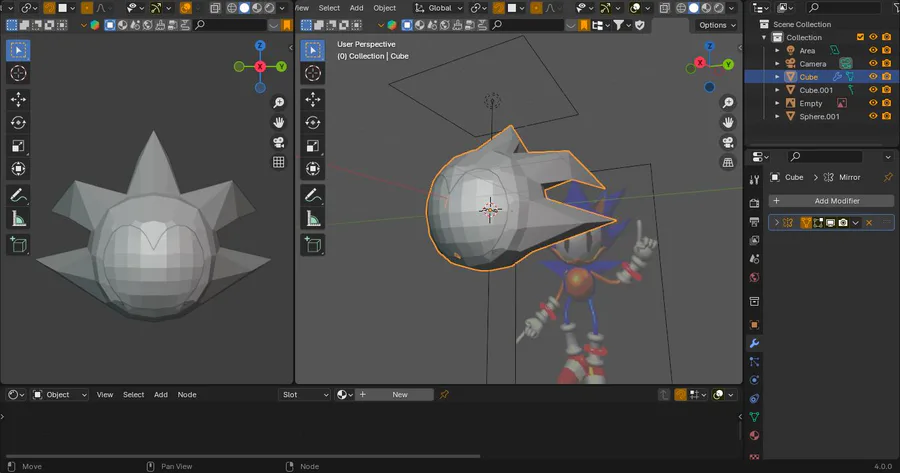Activate the Rotate tool in the right viewport
The width and height of the screenshot is (900, 473).
(313, 122)
